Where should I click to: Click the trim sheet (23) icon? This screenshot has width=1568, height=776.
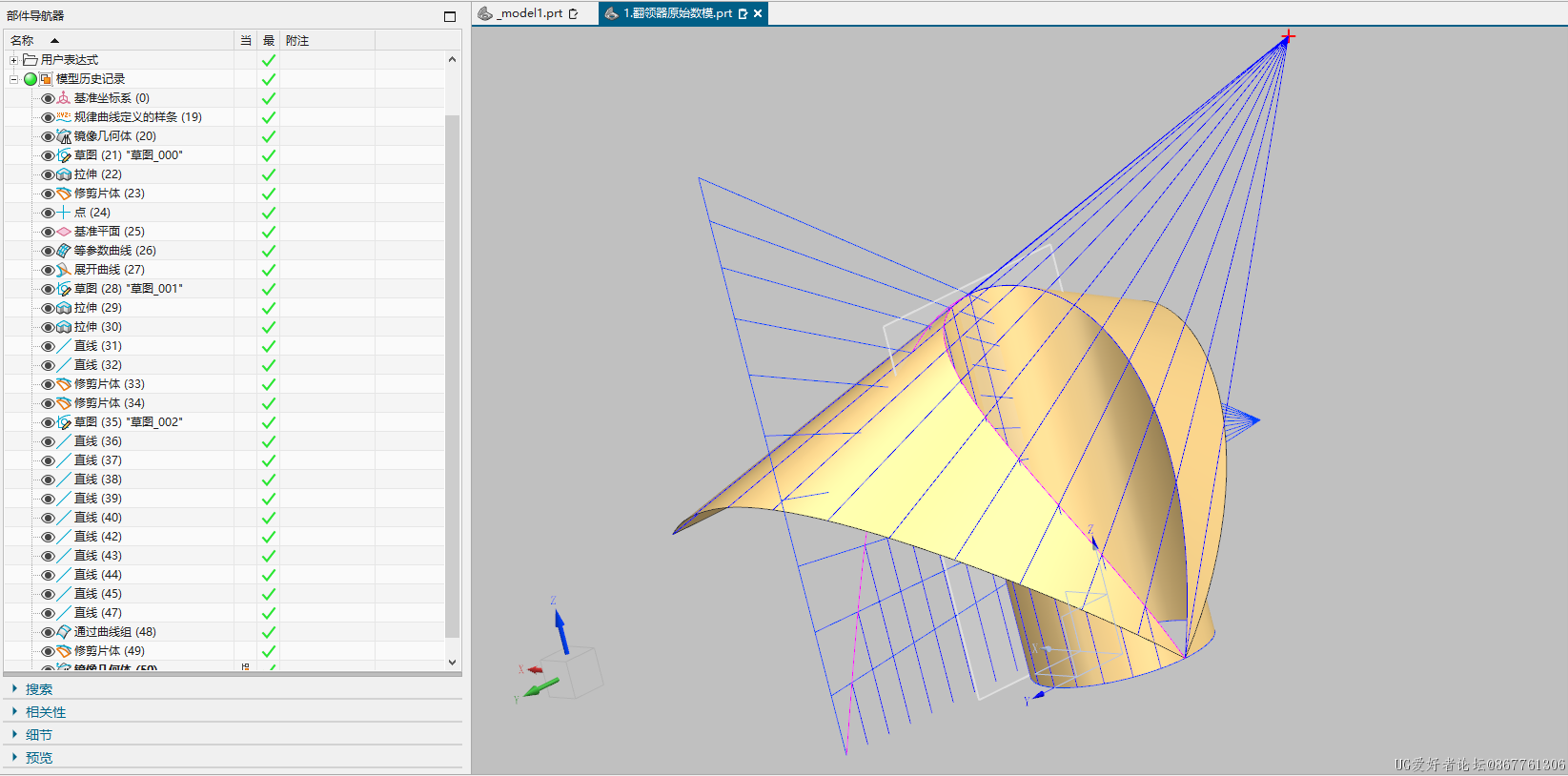[64, 194]
